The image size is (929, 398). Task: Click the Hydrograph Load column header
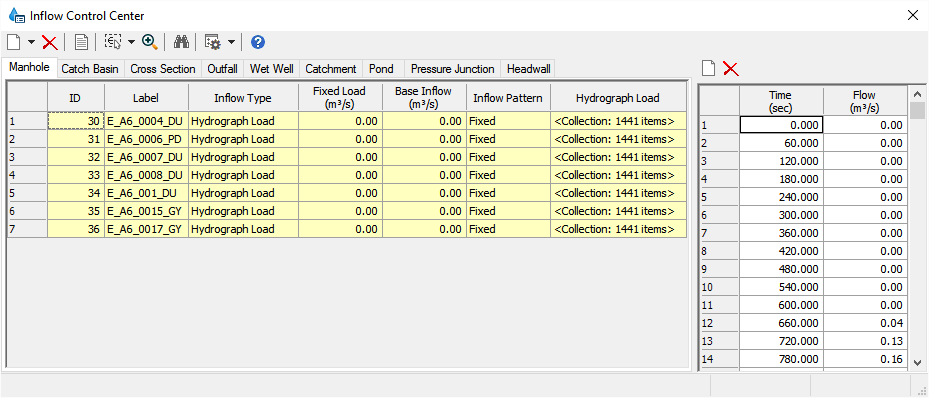click(618, 98)
